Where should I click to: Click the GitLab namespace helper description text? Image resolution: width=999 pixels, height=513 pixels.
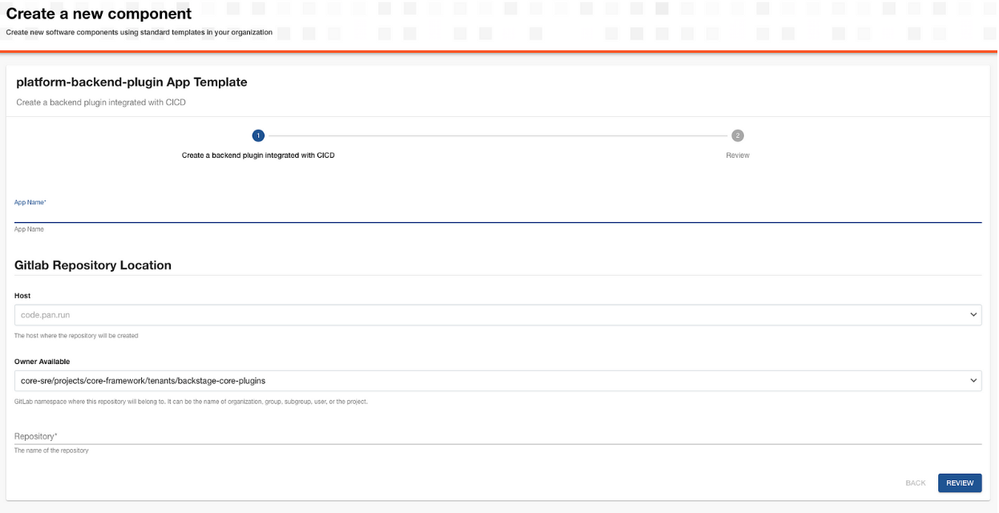(190, 402)
